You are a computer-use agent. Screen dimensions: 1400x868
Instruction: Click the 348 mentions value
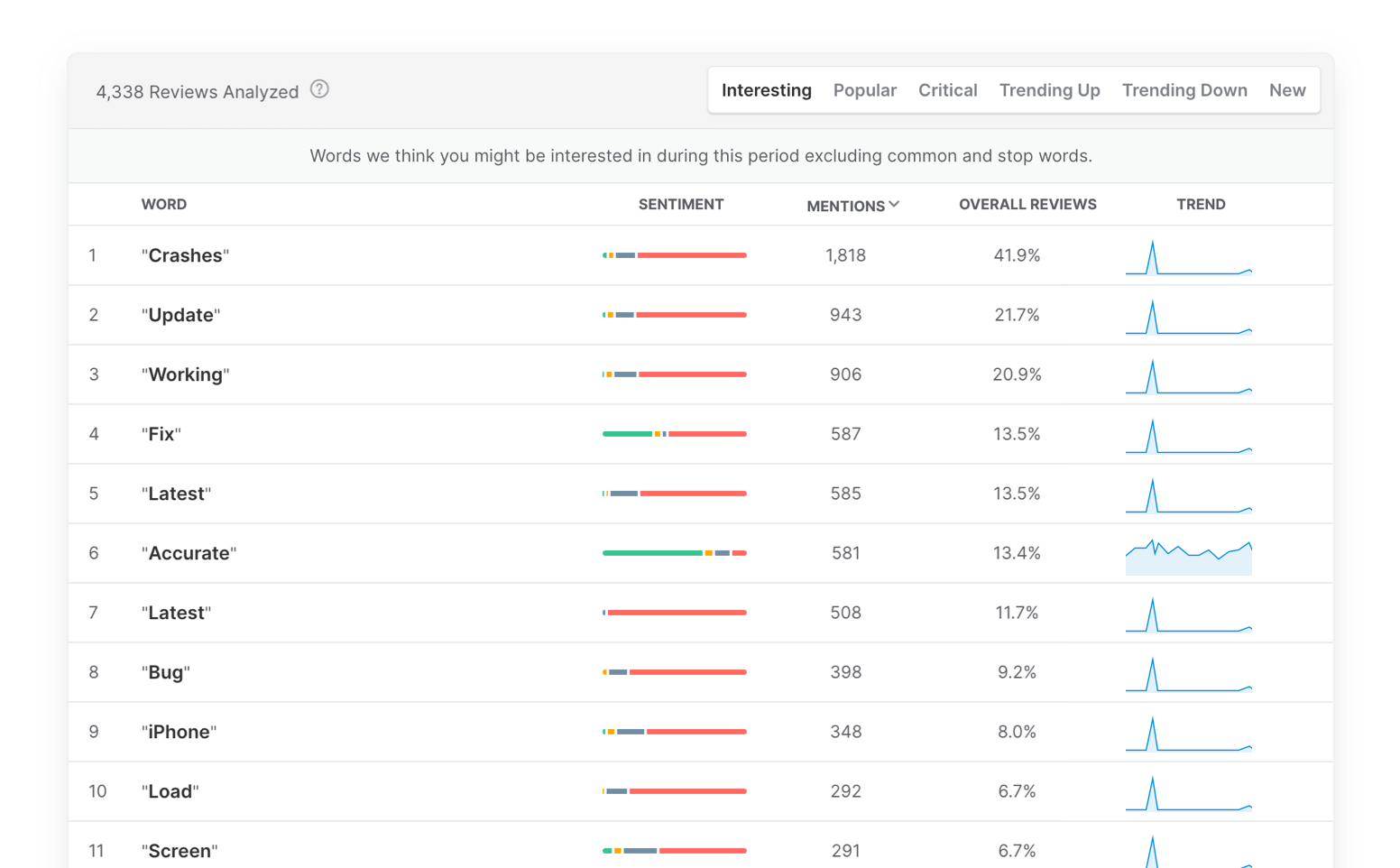(845, 732)
